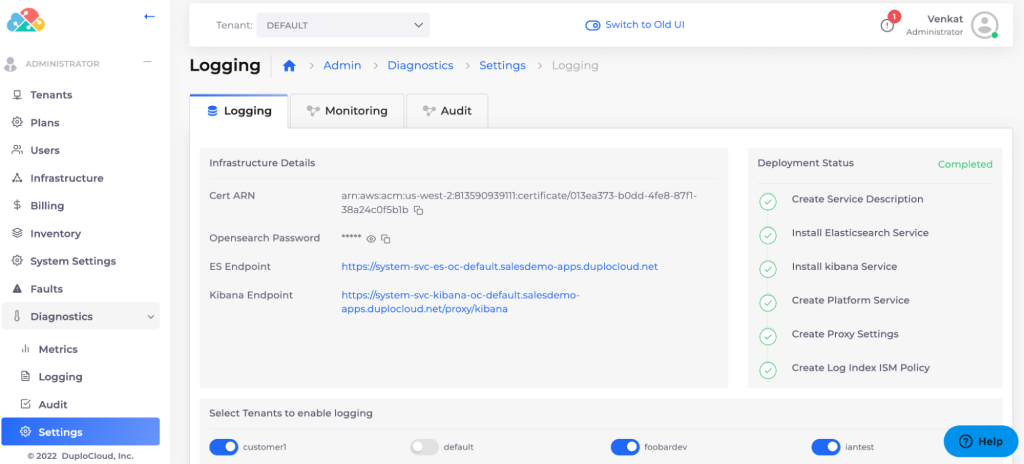Reveal the Opensearch password with eye icon

click(371, 239)
